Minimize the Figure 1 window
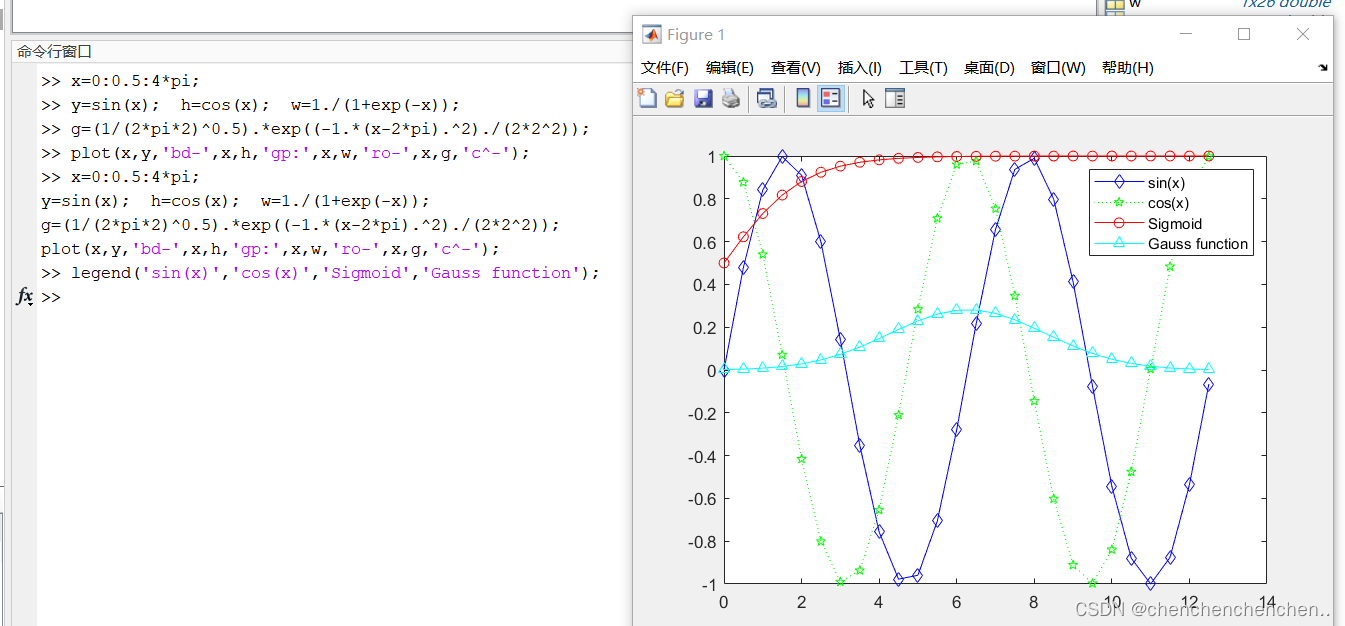This screenshot has height=626, width=1345. click(x=1186, y=34)
